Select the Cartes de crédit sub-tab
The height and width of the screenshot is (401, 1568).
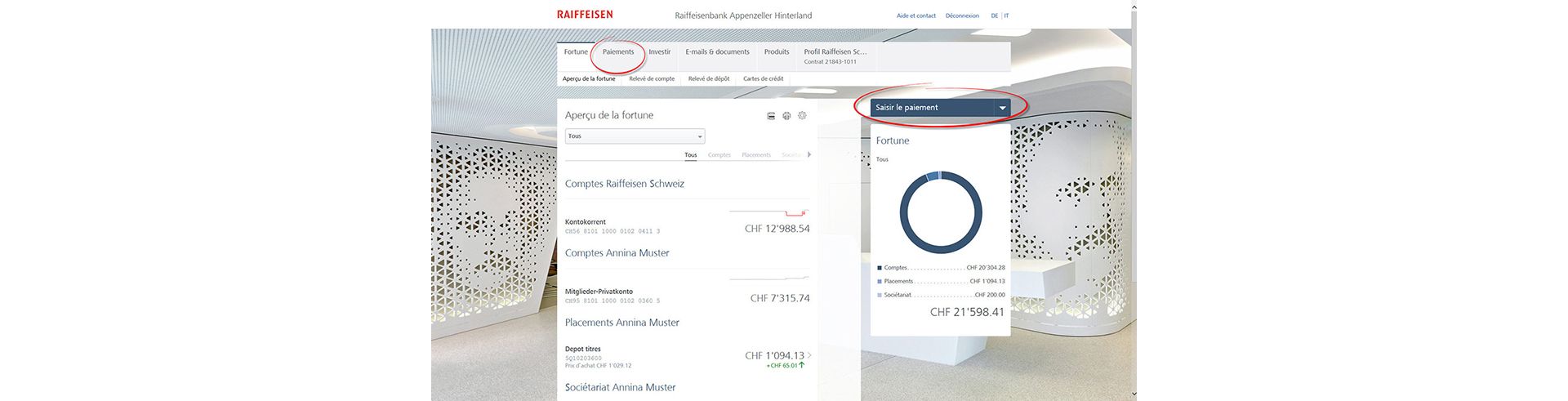pyautogui.click(x=763, y=79)
